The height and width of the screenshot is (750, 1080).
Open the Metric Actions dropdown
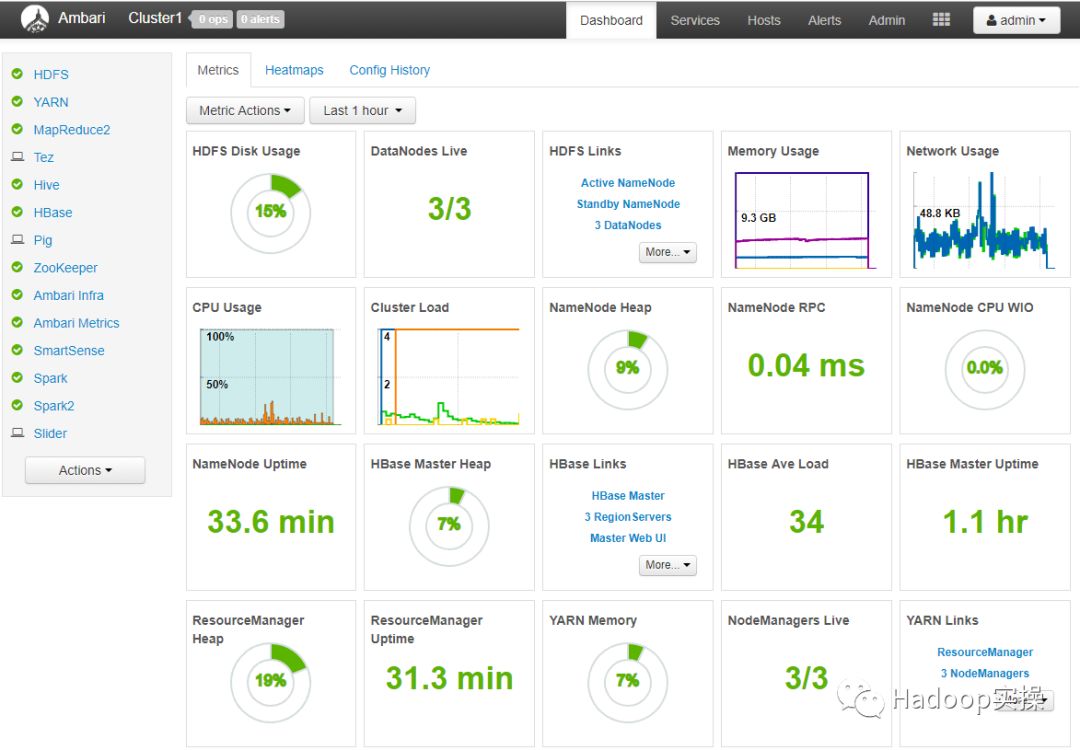coord(245,110)
